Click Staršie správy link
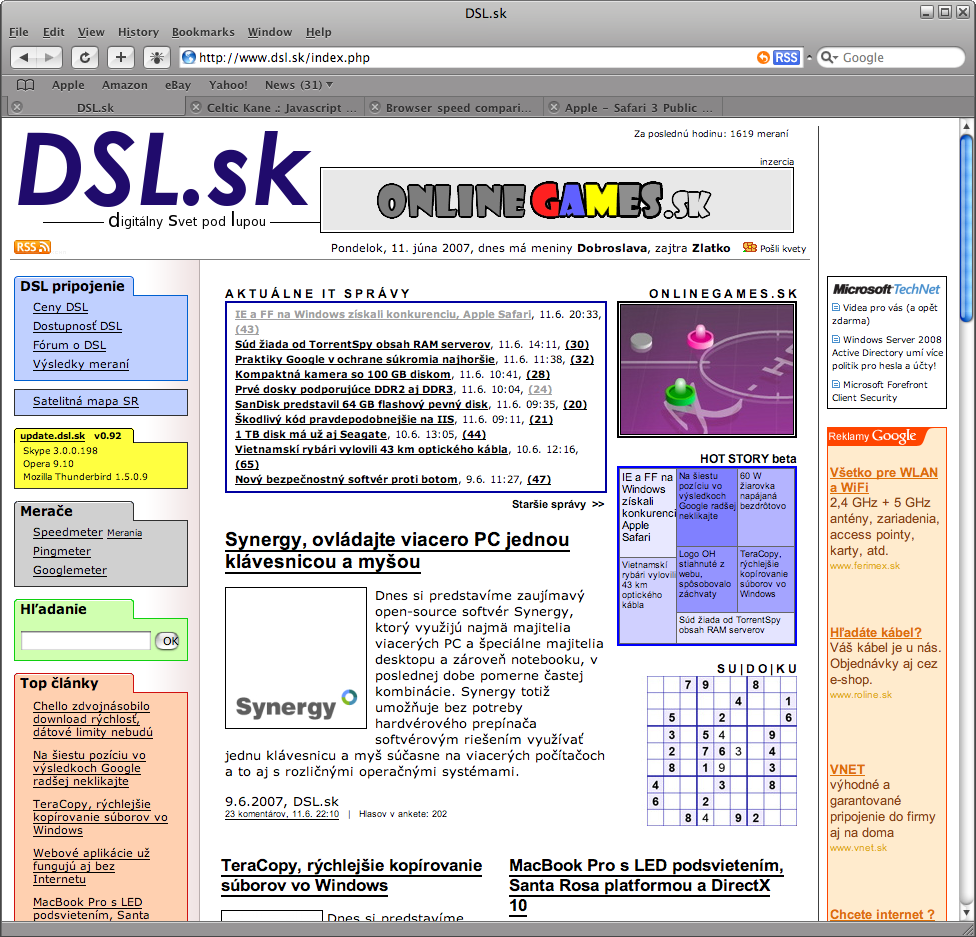This screenshot has width=976, height=937. (x=558, y=504)
